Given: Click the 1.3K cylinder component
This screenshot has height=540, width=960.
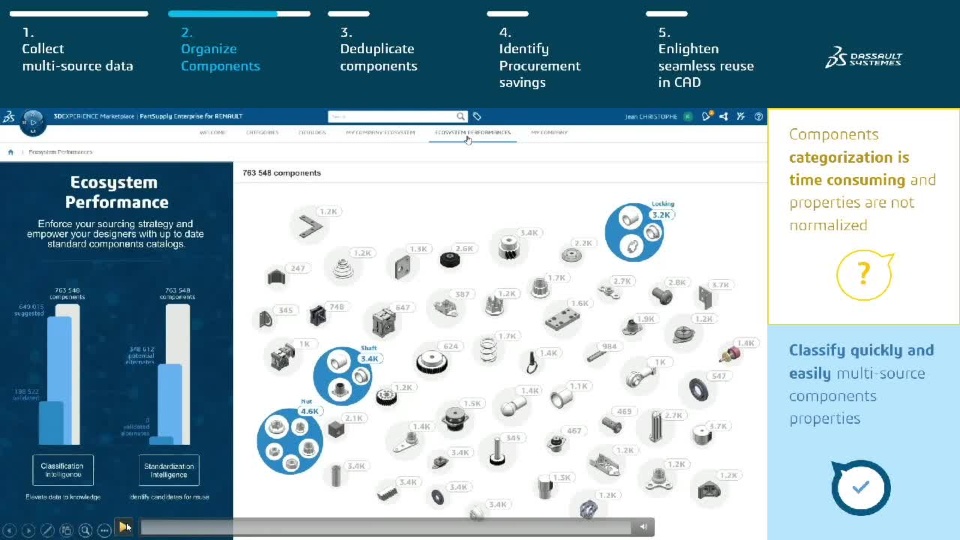Looking at the screenshot, I should (x=544, y=486).
